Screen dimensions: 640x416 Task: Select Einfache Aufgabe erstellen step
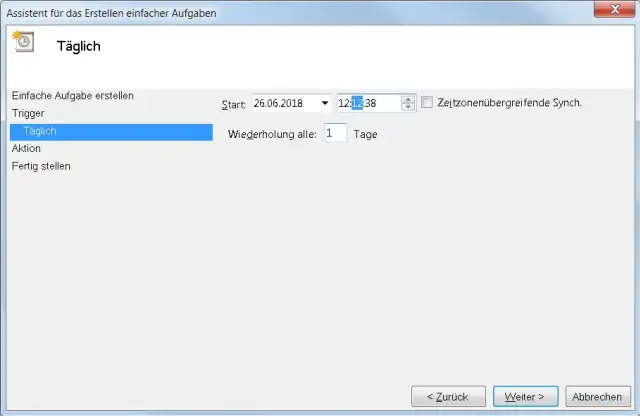tap(73, 96)
